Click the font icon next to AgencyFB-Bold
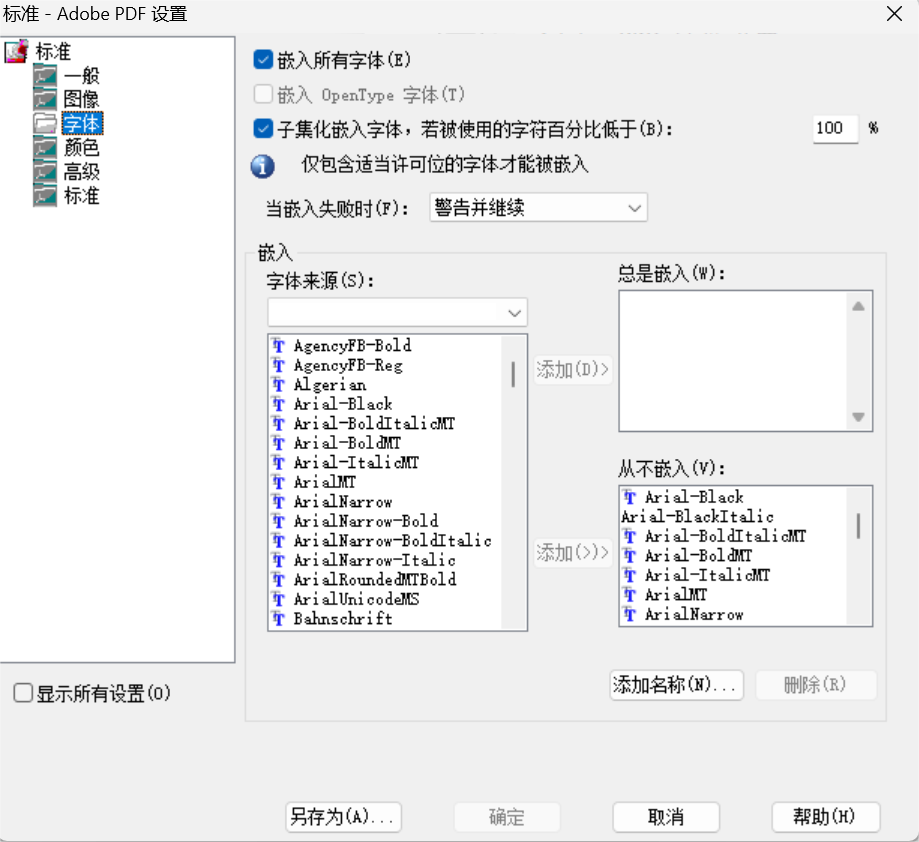 (278, 346)
